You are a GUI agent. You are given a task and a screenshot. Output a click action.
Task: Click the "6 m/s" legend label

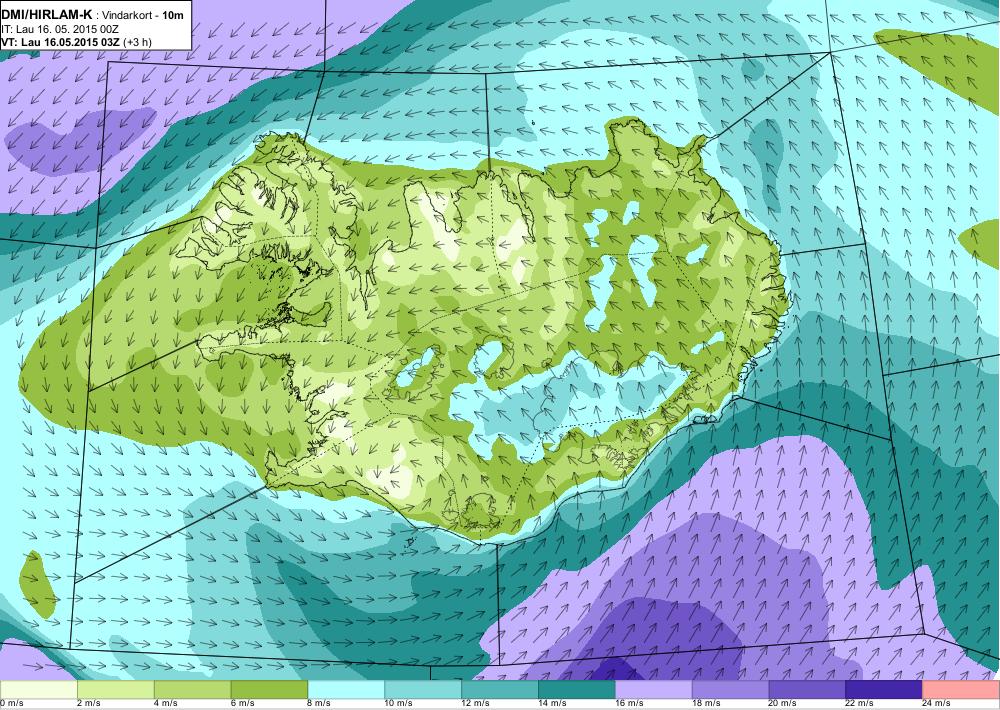(242, 704)
